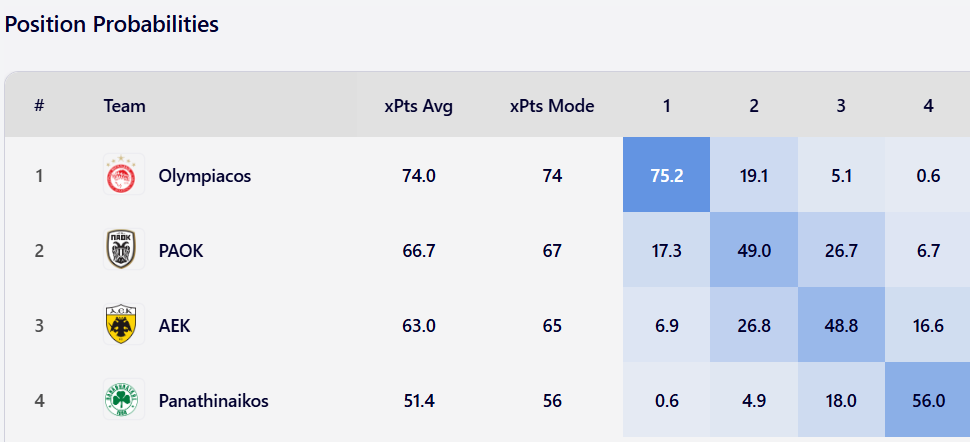Image resolution: width=970 pixels, height=442 pixels.
Task: Open the PAOK team name link
Action: click(181, 251)
